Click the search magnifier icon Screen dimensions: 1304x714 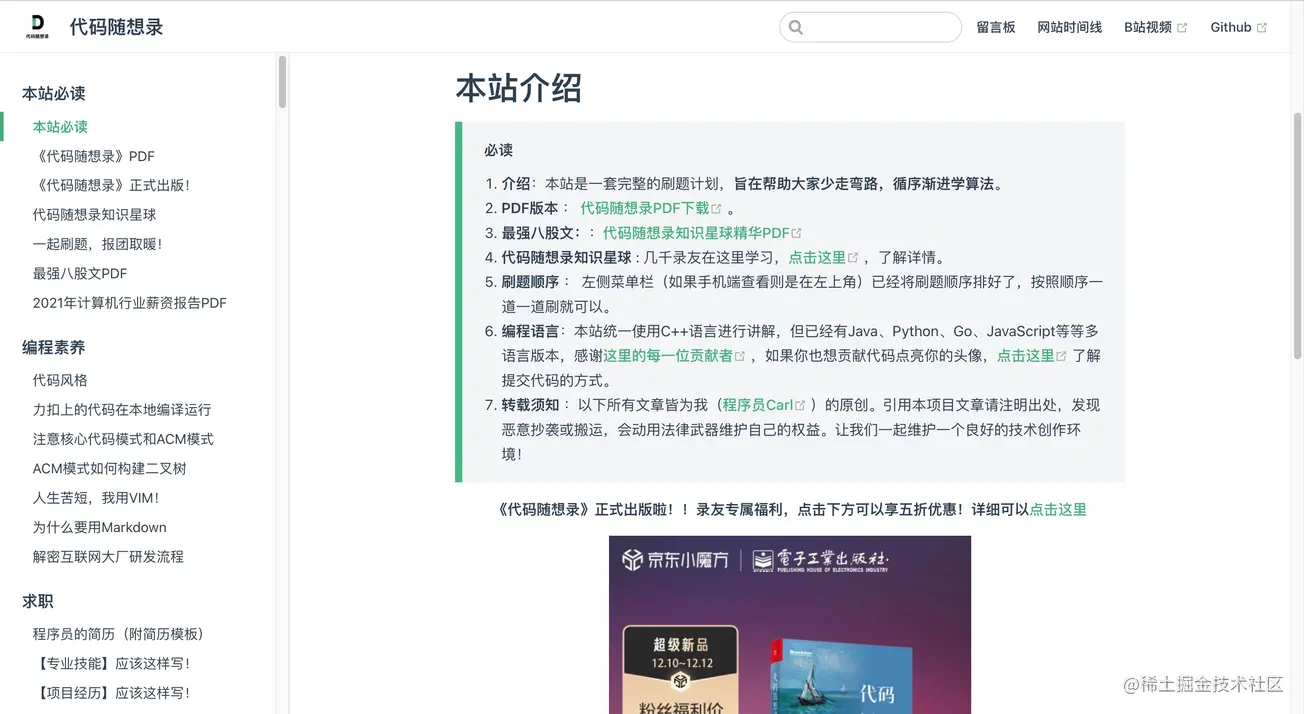(x=796, y=27)
